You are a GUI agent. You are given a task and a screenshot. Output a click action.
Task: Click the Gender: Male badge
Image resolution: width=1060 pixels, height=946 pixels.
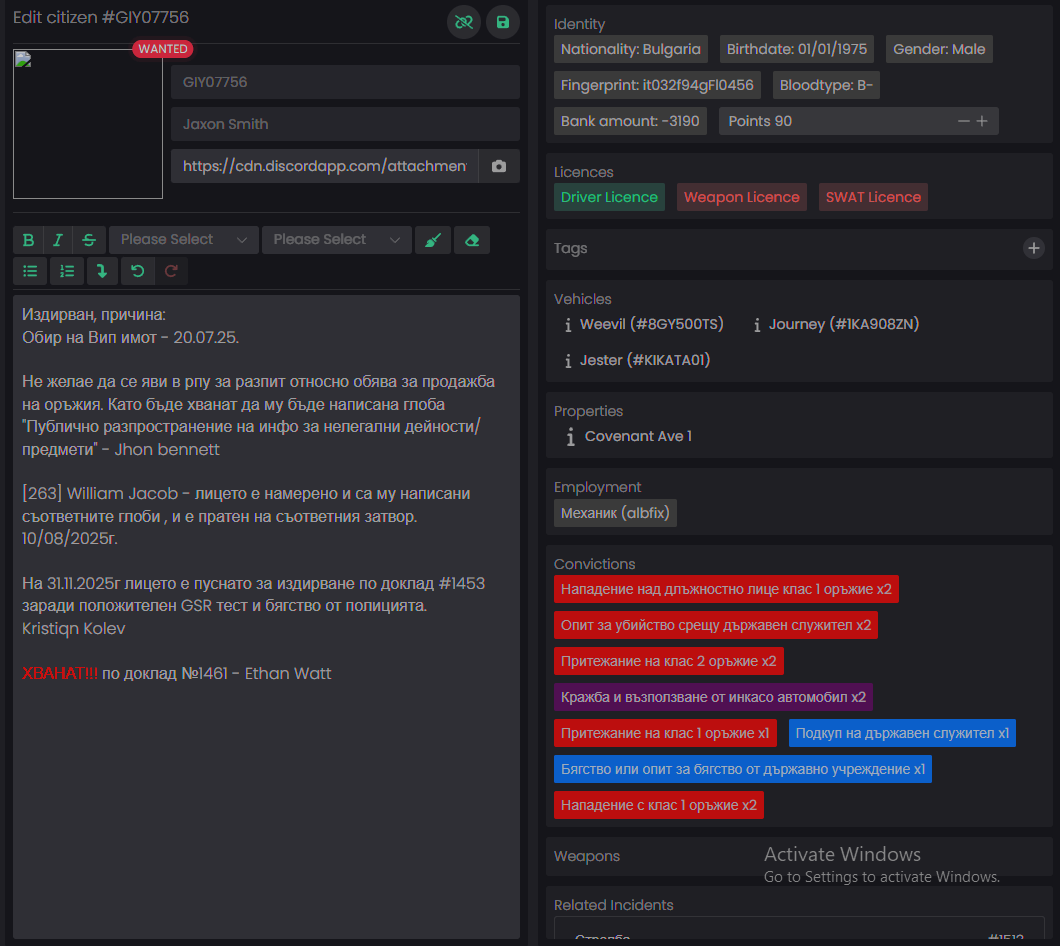939,49
